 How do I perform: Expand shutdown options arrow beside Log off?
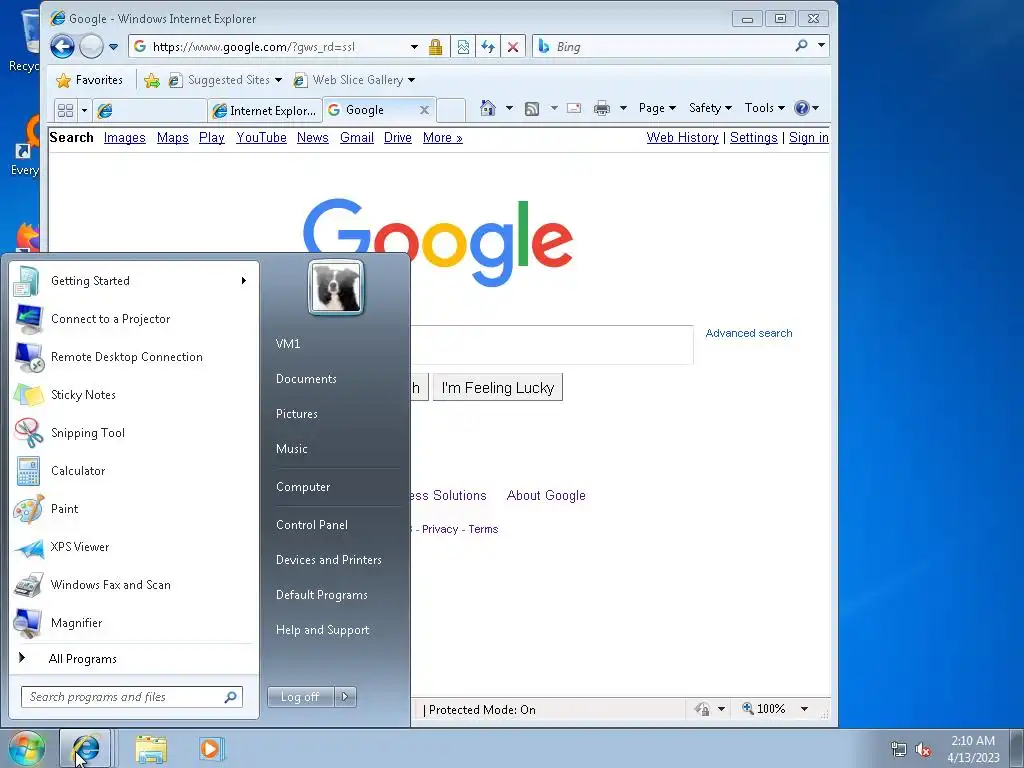click(x=345, y=697)
